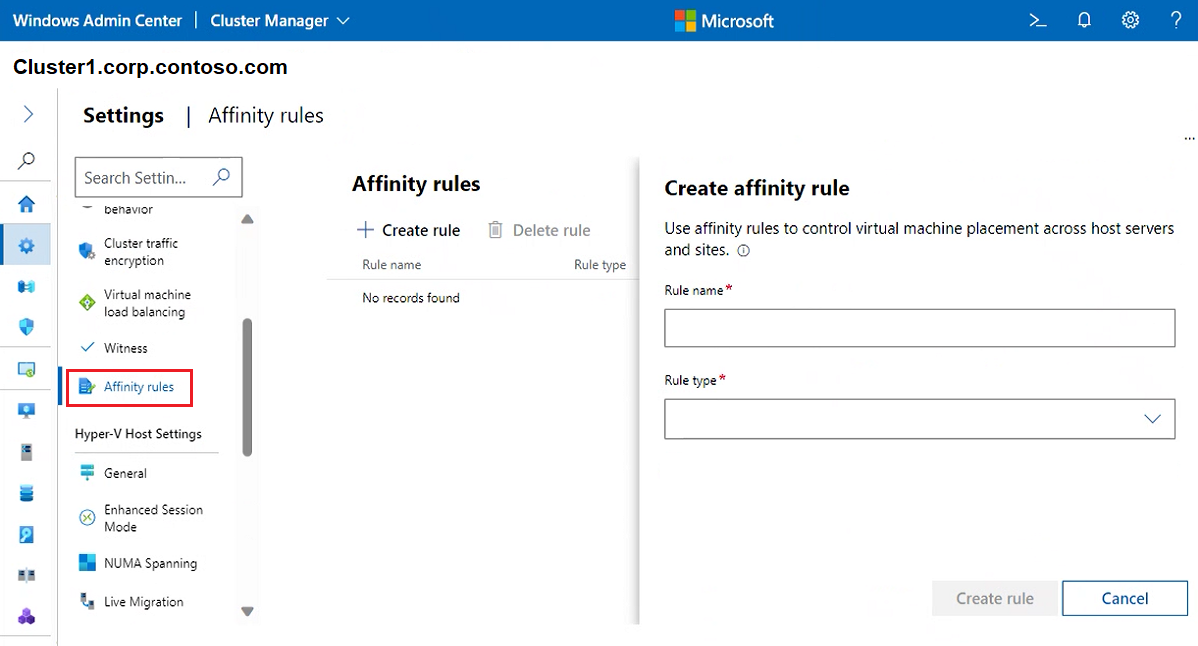Click the Microsoft logo

point(724,20)
